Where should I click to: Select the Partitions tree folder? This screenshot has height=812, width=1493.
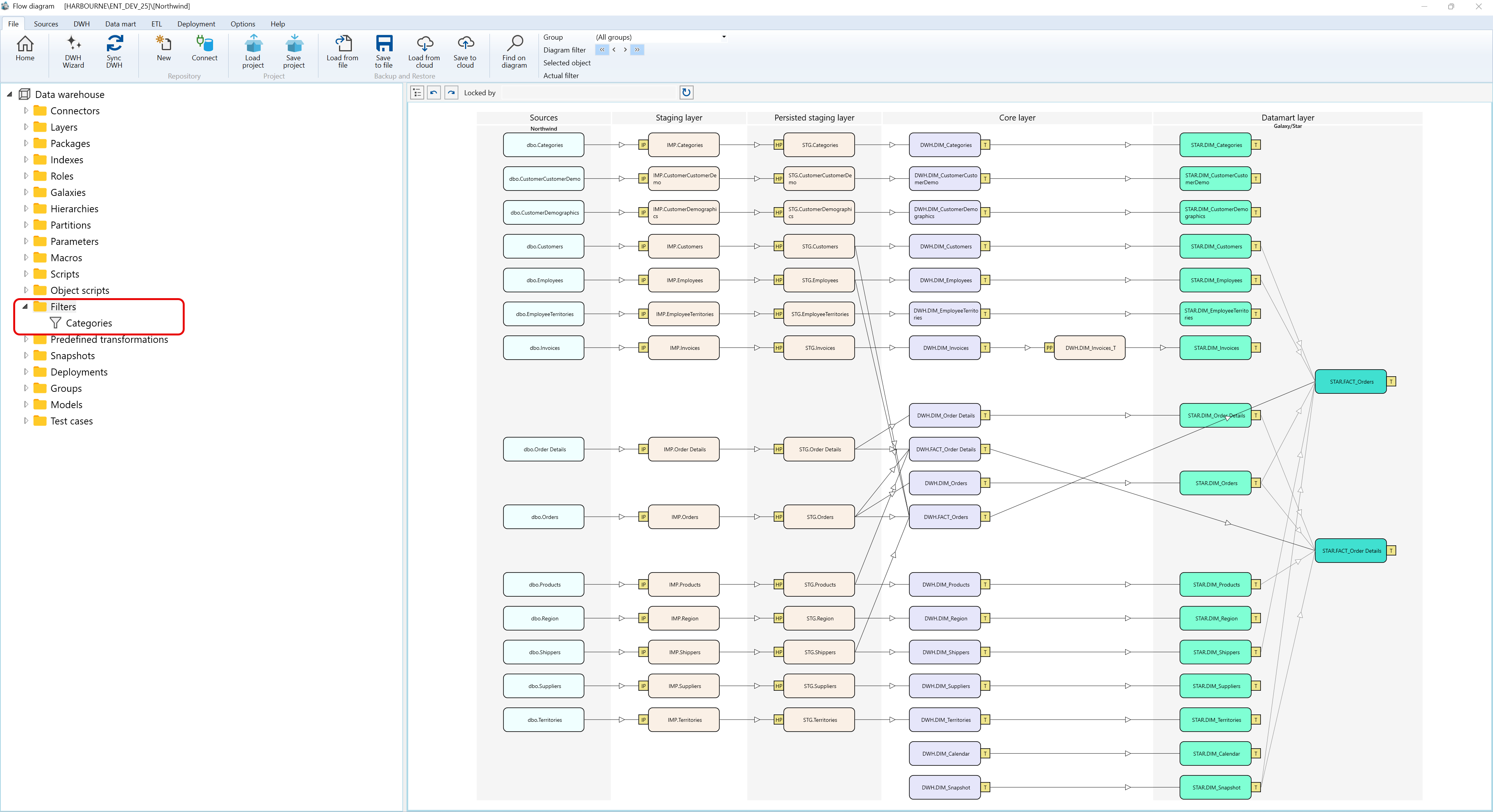(x=70, y=225)
